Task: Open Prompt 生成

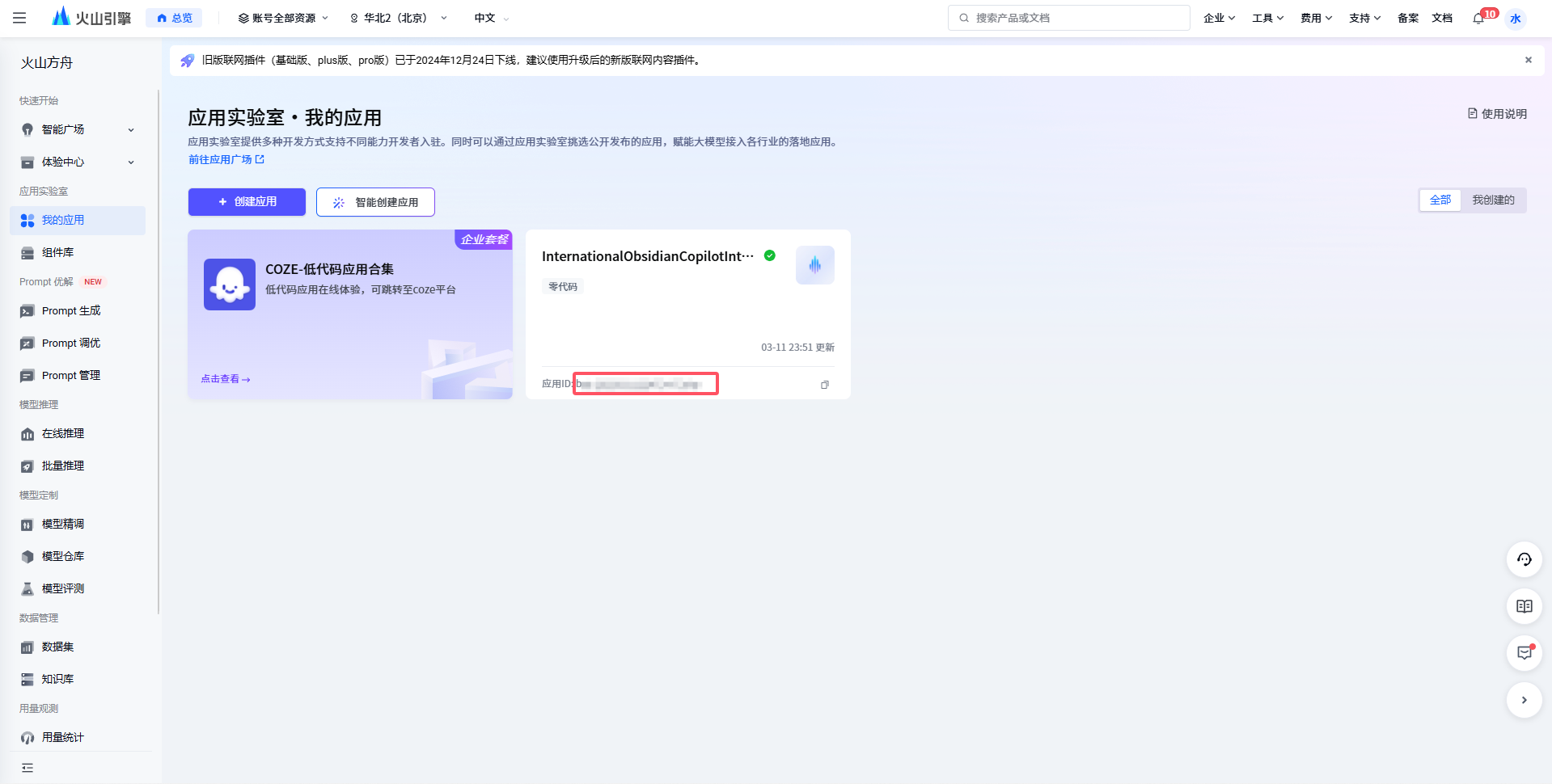Action: [78, 310]
